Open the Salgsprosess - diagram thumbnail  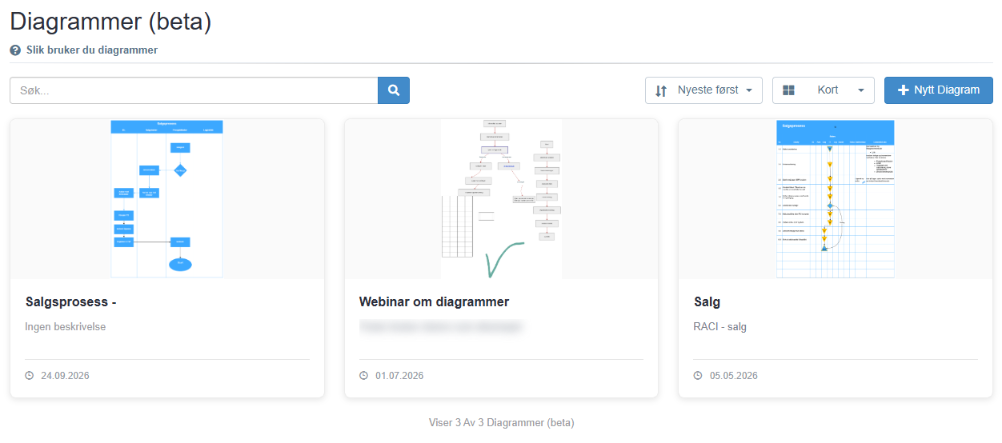pyautogui.click(x=167, y=198)
